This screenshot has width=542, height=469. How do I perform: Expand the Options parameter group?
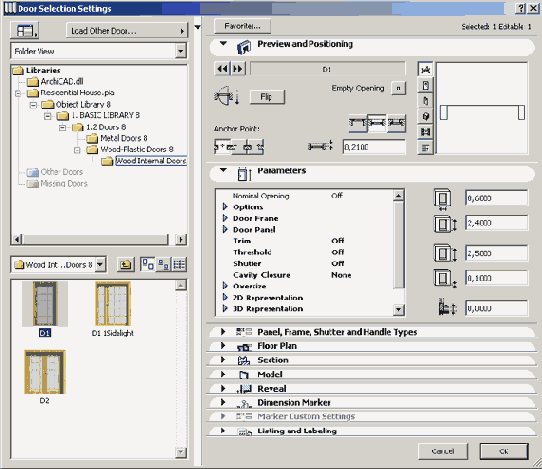[x=225, y=207]
